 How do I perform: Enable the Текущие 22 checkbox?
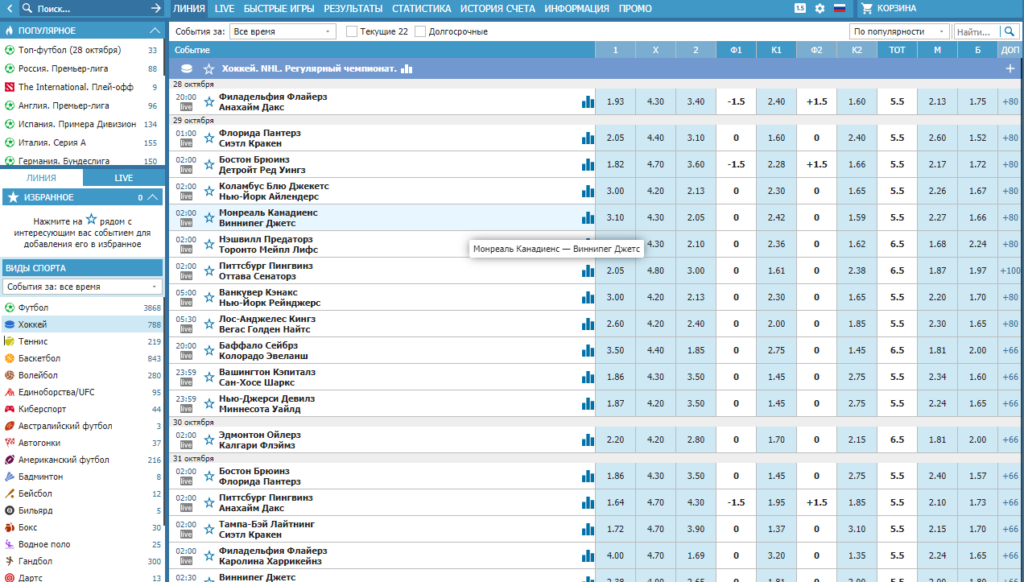click(351, 31)
